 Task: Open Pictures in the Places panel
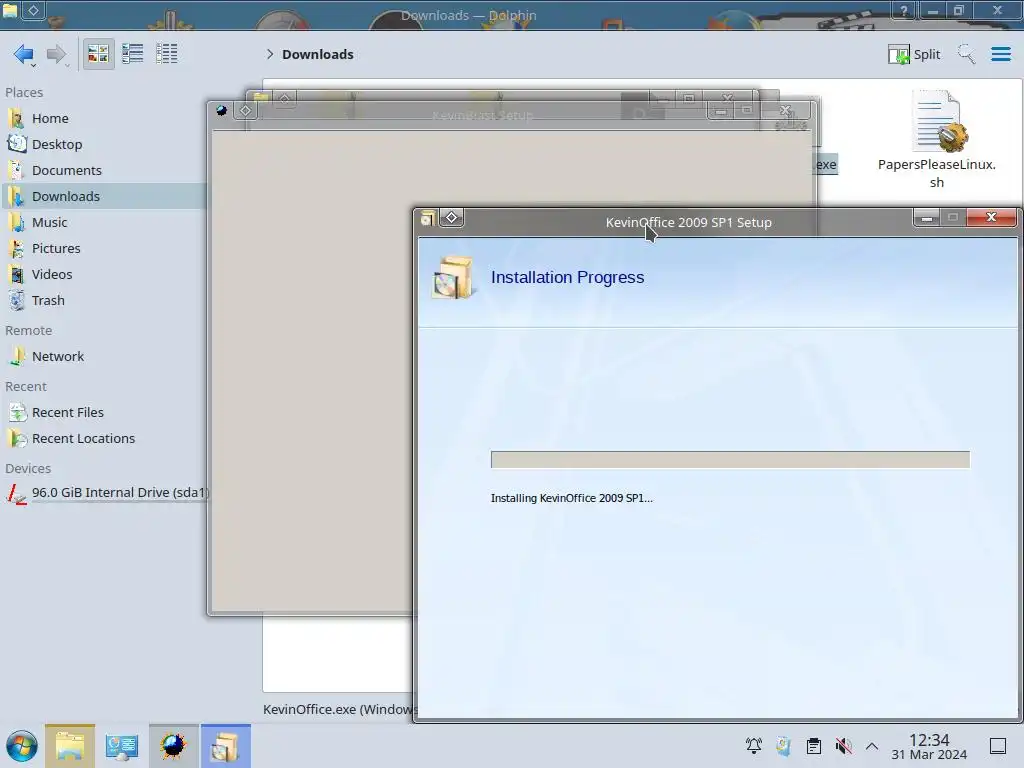pyautogui.click(x=104, y=249)
